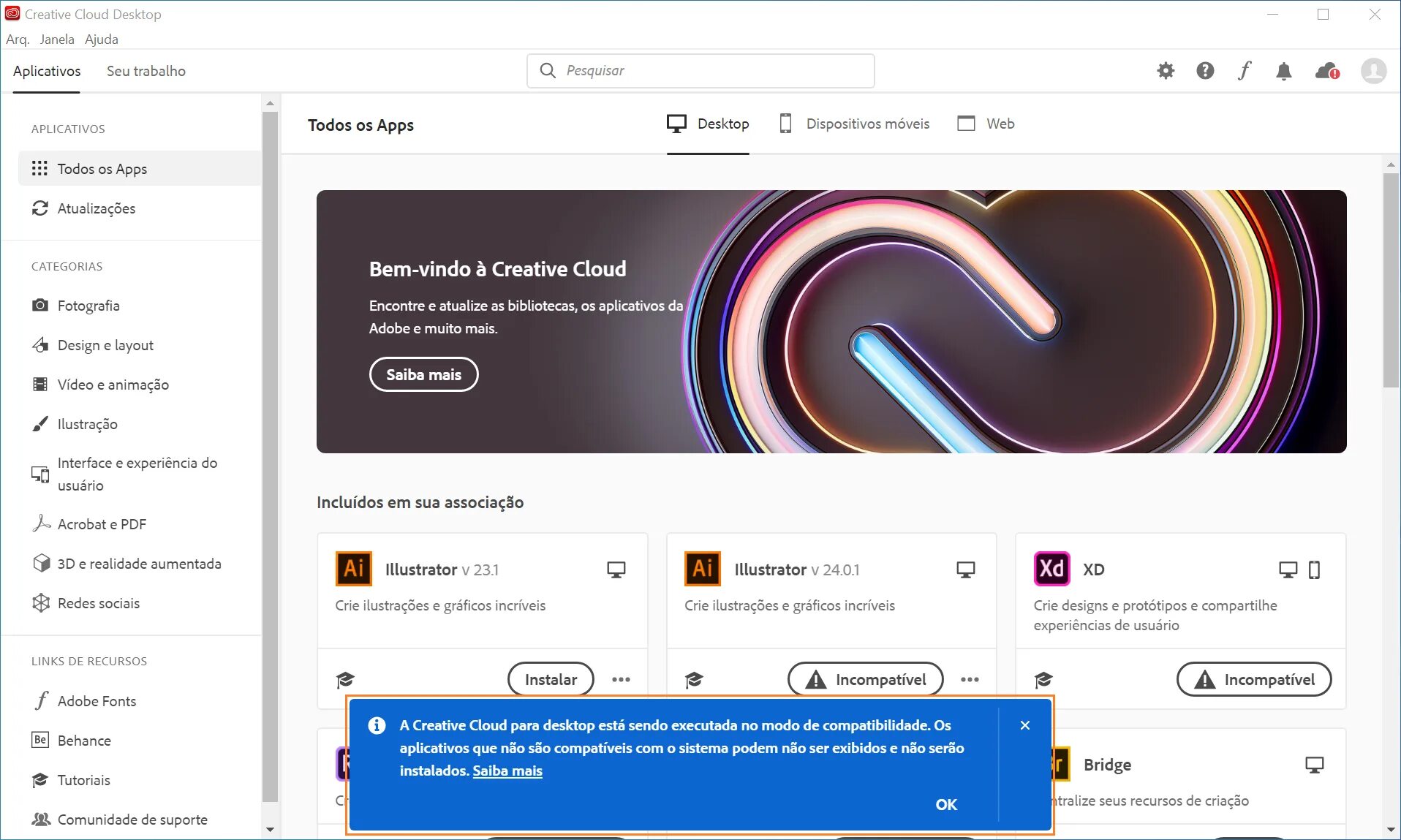Open the fonts f icon in header
This screenshot has height=840, width=1401.
point(1245,71)
